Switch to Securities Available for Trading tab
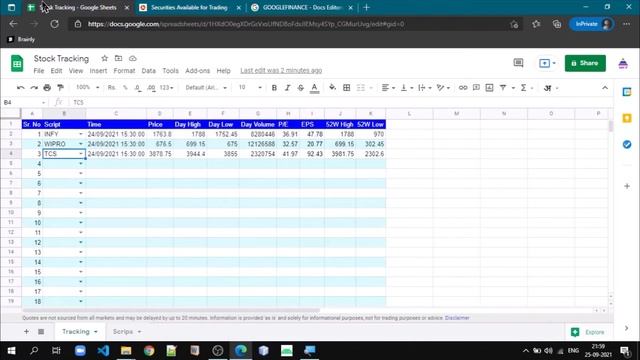The image size is (640, 360). pyautogui.click(x=189, y=7)
